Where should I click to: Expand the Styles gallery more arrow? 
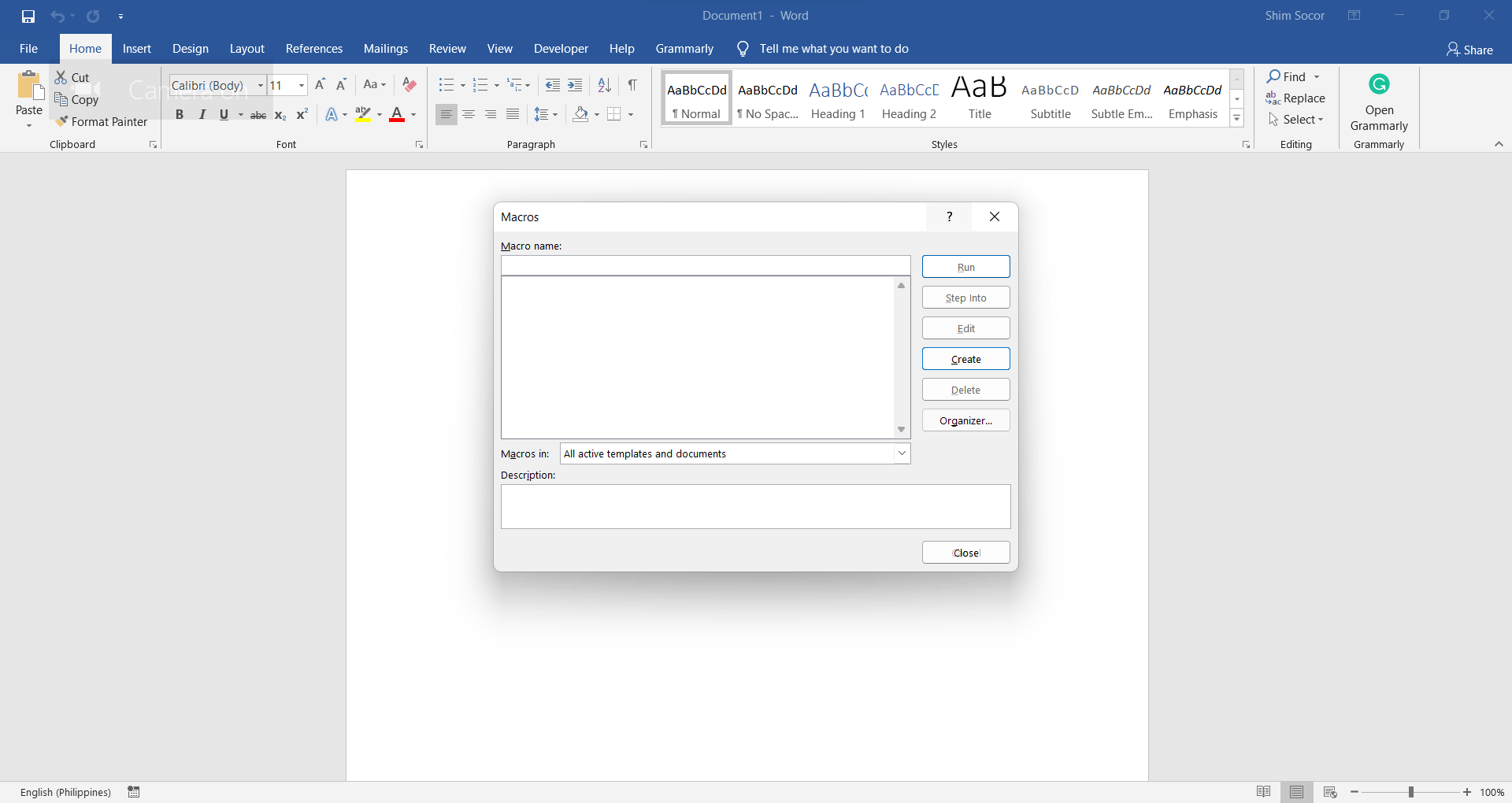(x=1237, y=119)
